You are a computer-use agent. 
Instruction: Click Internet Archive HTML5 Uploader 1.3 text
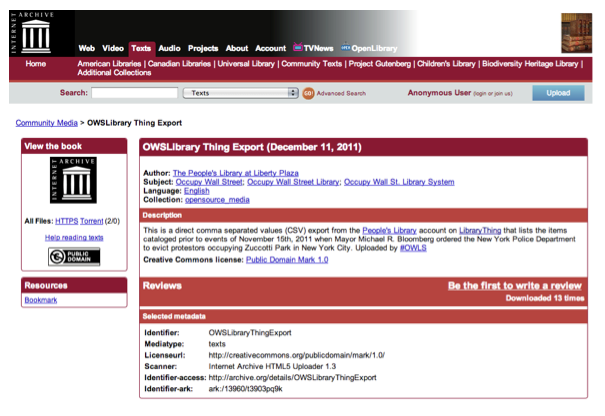[x=272, y=366]
